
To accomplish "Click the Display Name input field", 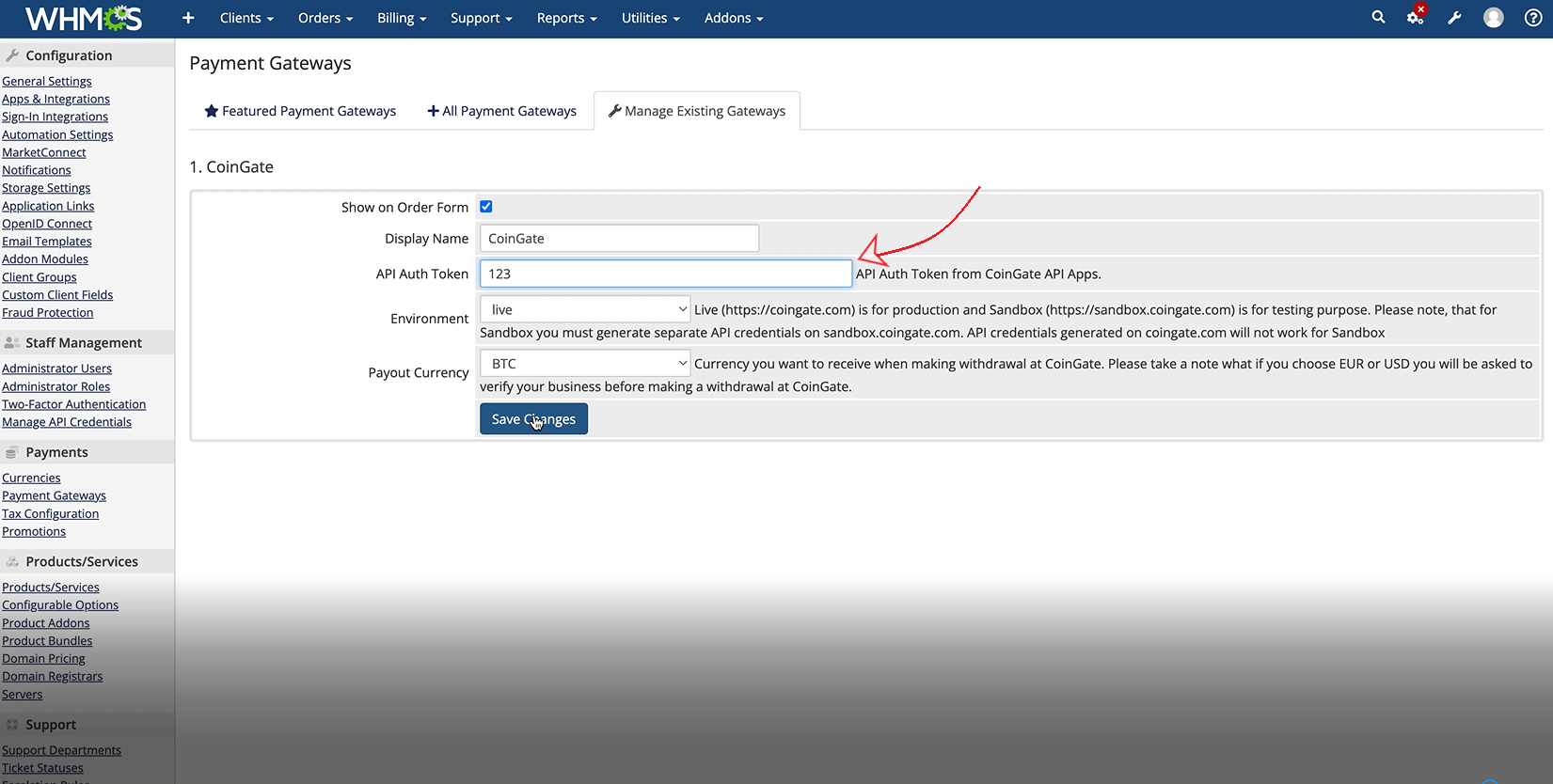I will (x=619, y=239).
